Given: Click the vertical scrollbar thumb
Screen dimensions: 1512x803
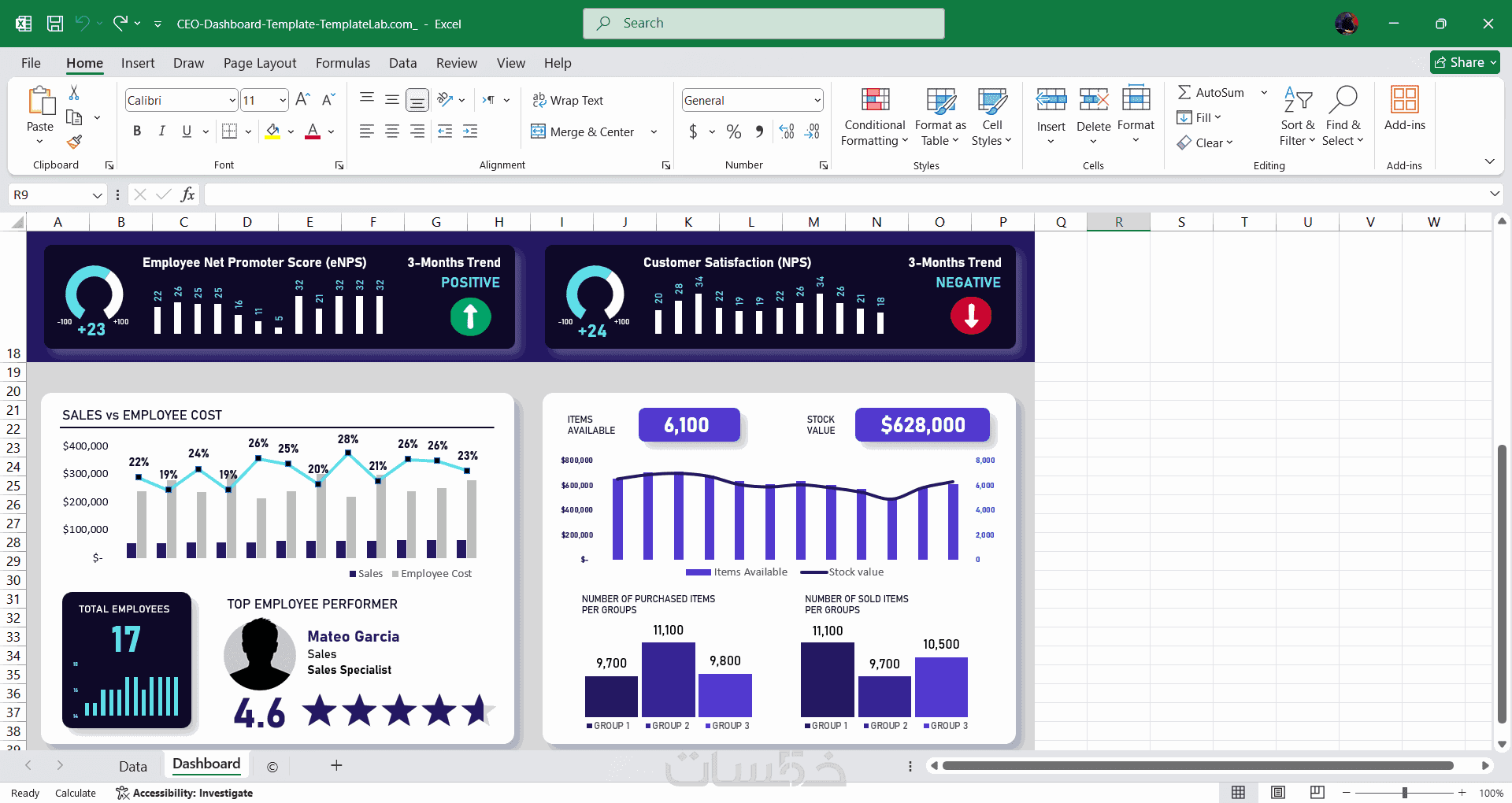Looking at the screenshot, I should point(1502,583).
